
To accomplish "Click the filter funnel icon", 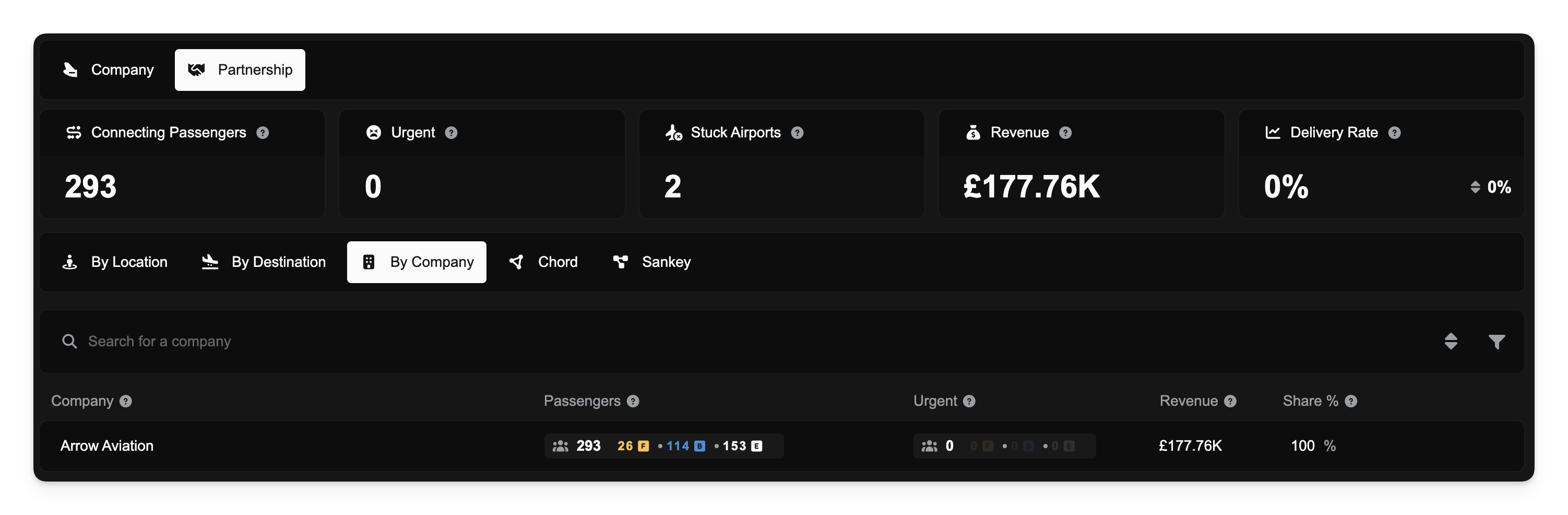I will point(1496,342).
